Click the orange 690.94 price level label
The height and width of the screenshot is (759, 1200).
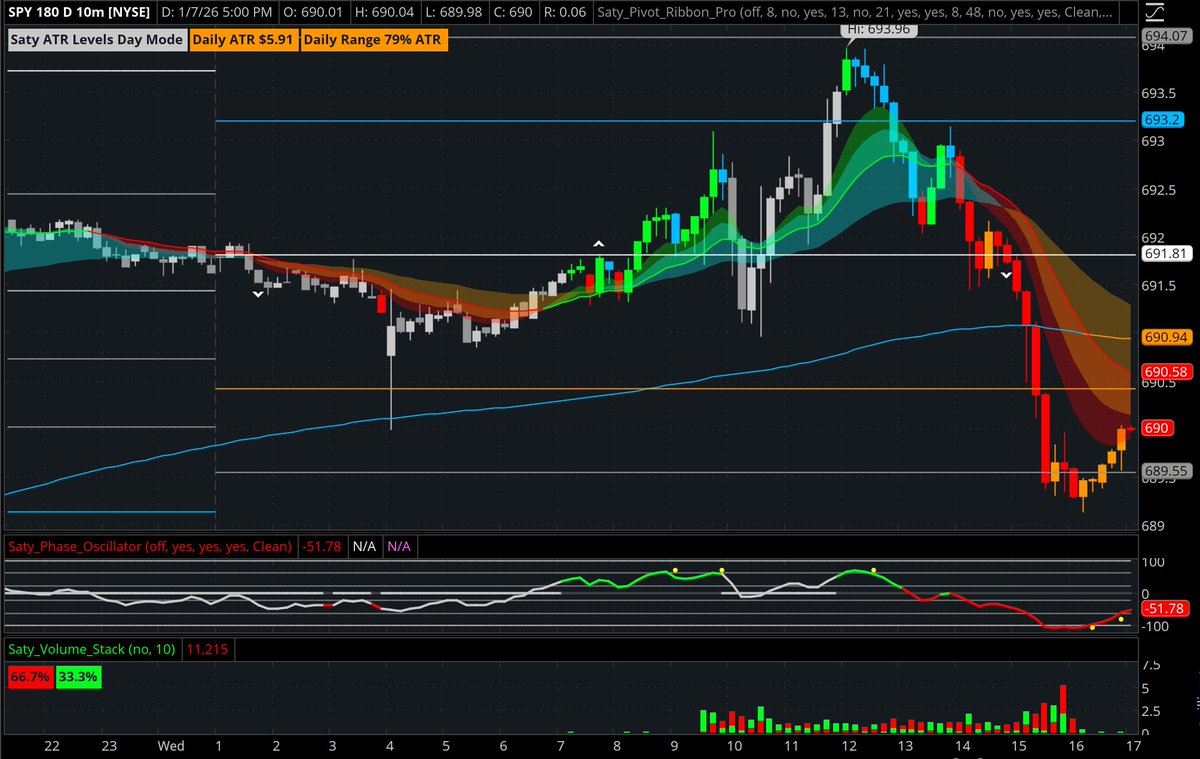(1165, 337)
